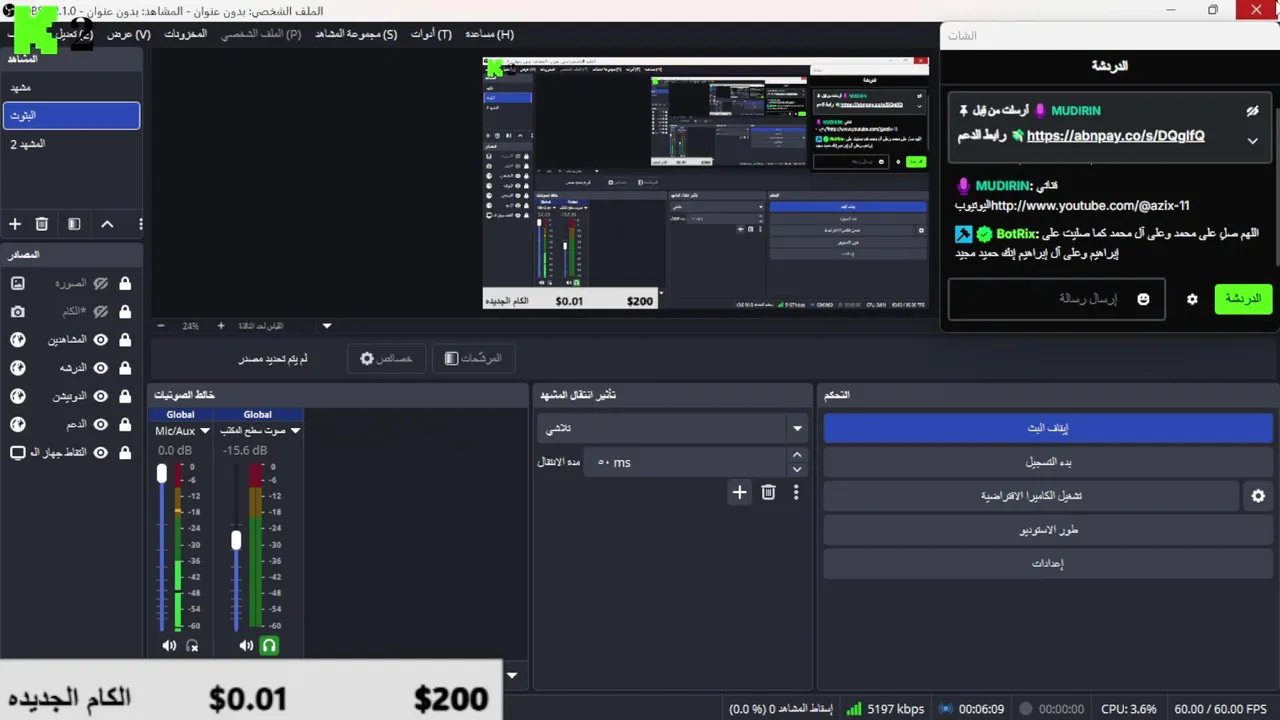The image size is (1280, 720).
Task: Hide pinned message with crossed-eye icon
Action: [1252, 111]
